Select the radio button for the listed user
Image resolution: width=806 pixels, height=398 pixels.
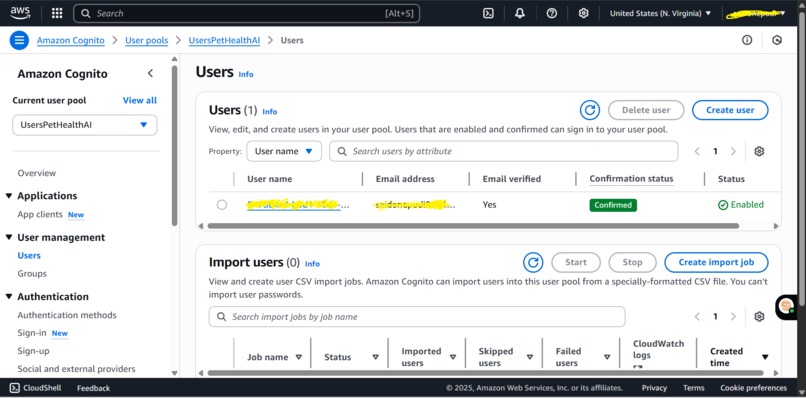222,205
